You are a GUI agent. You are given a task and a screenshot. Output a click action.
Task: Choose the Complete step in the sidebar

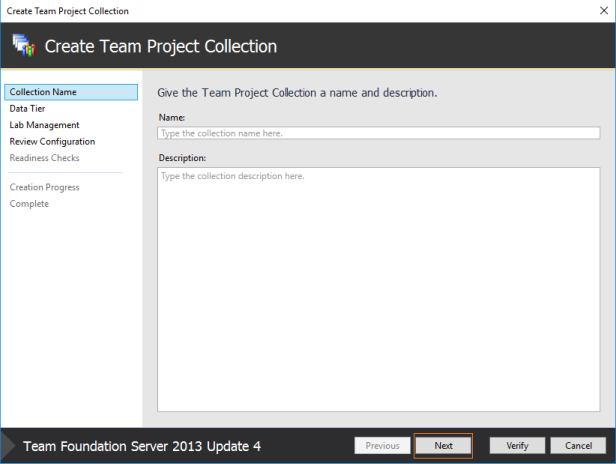pos(29,204)
